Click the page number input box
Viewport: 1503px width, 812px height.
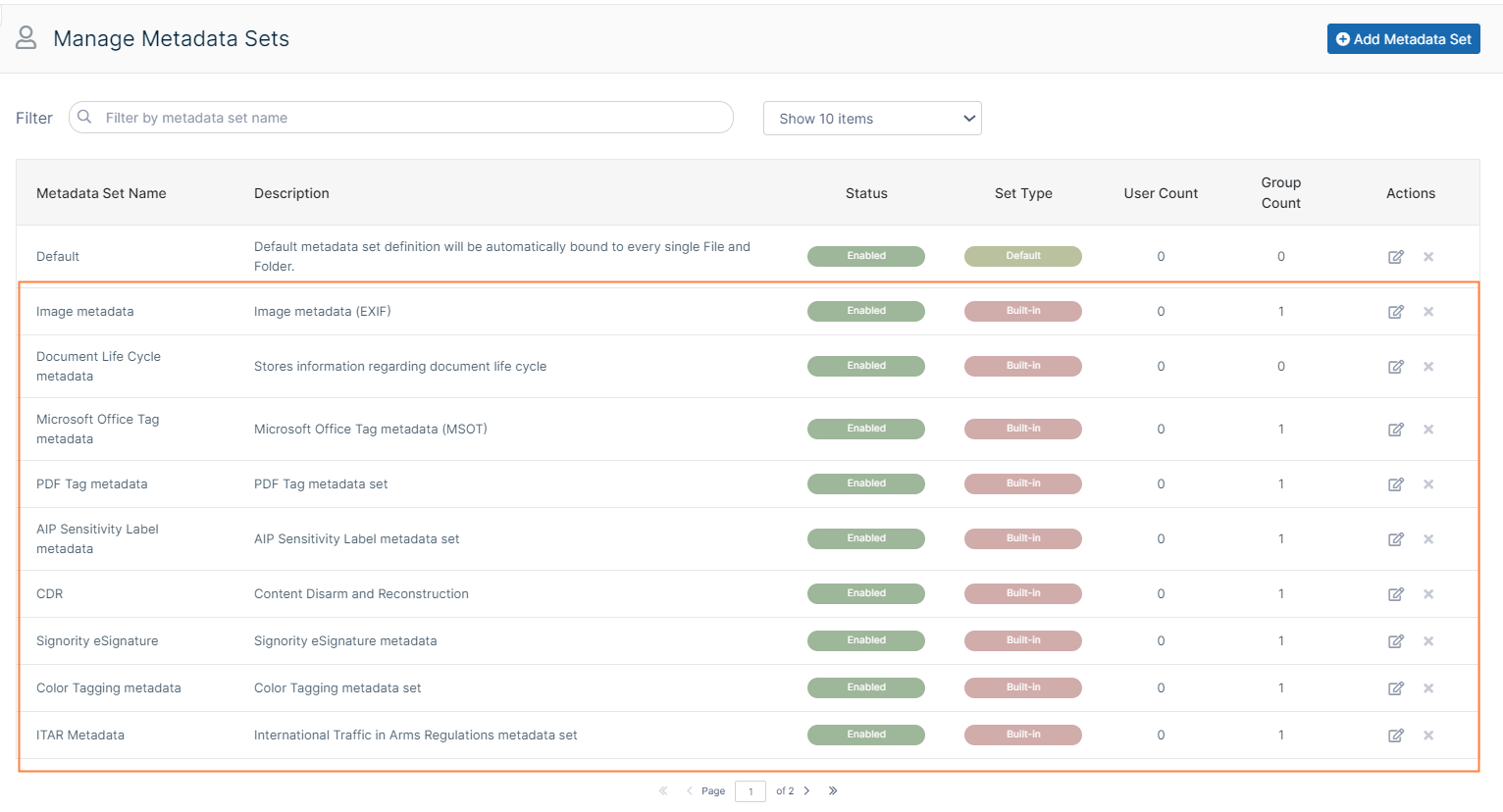[751, 791]
